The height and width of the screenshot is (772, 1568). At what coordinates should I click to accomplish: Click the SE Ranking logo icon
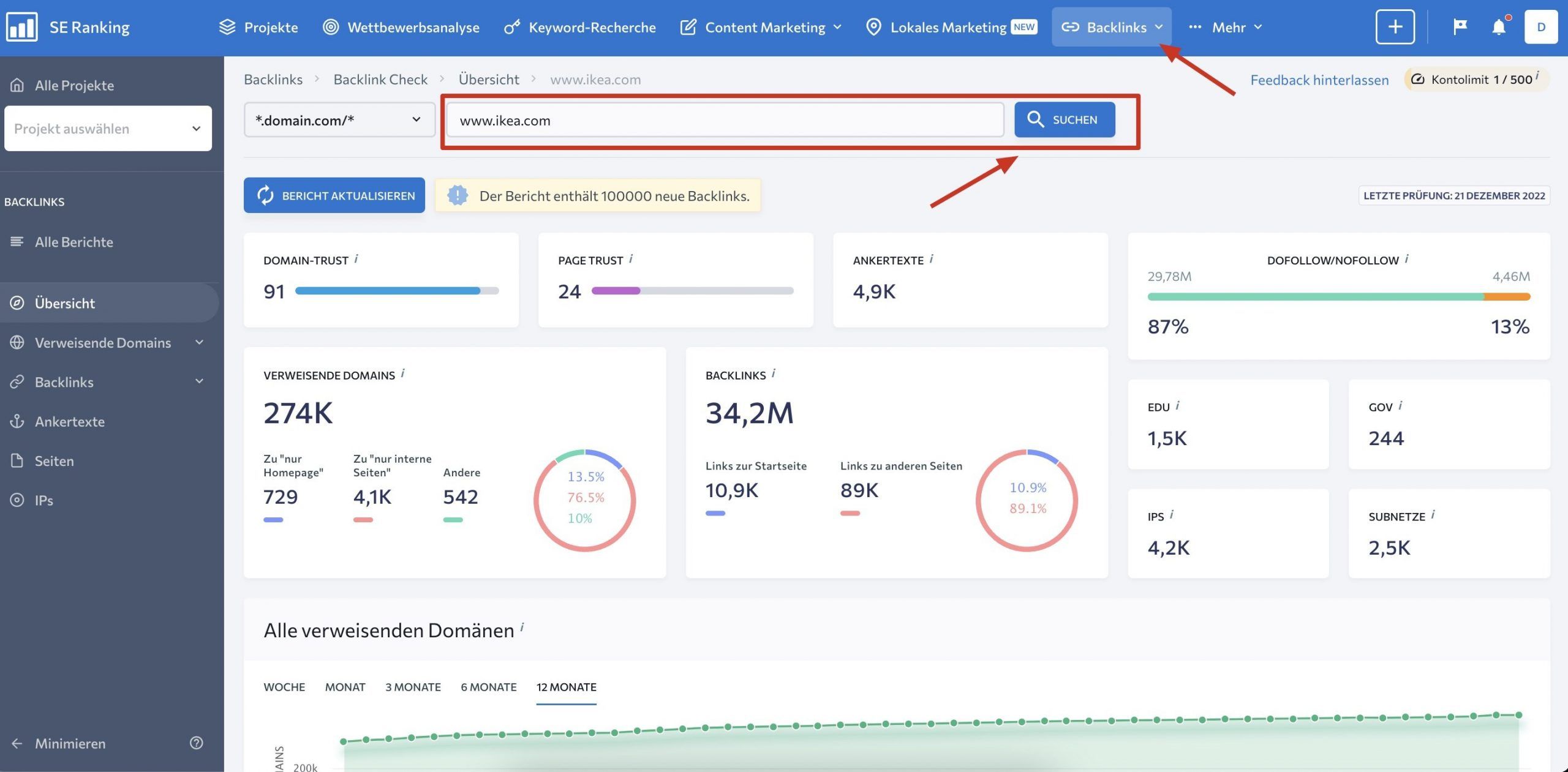coord(21,27)
